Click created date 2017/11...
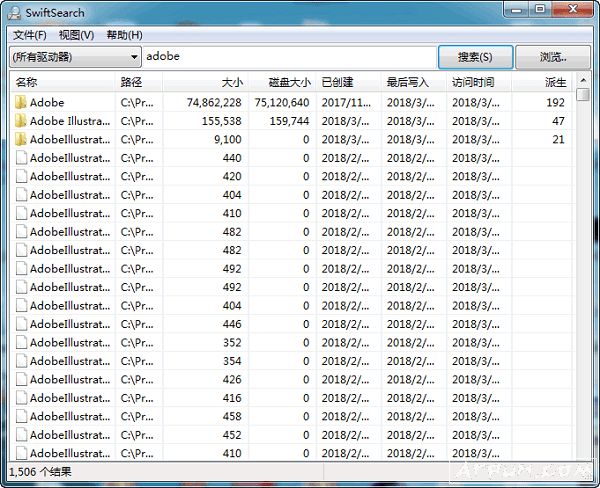Viewport: 600px width, 488px height. [x=346, y=103]
